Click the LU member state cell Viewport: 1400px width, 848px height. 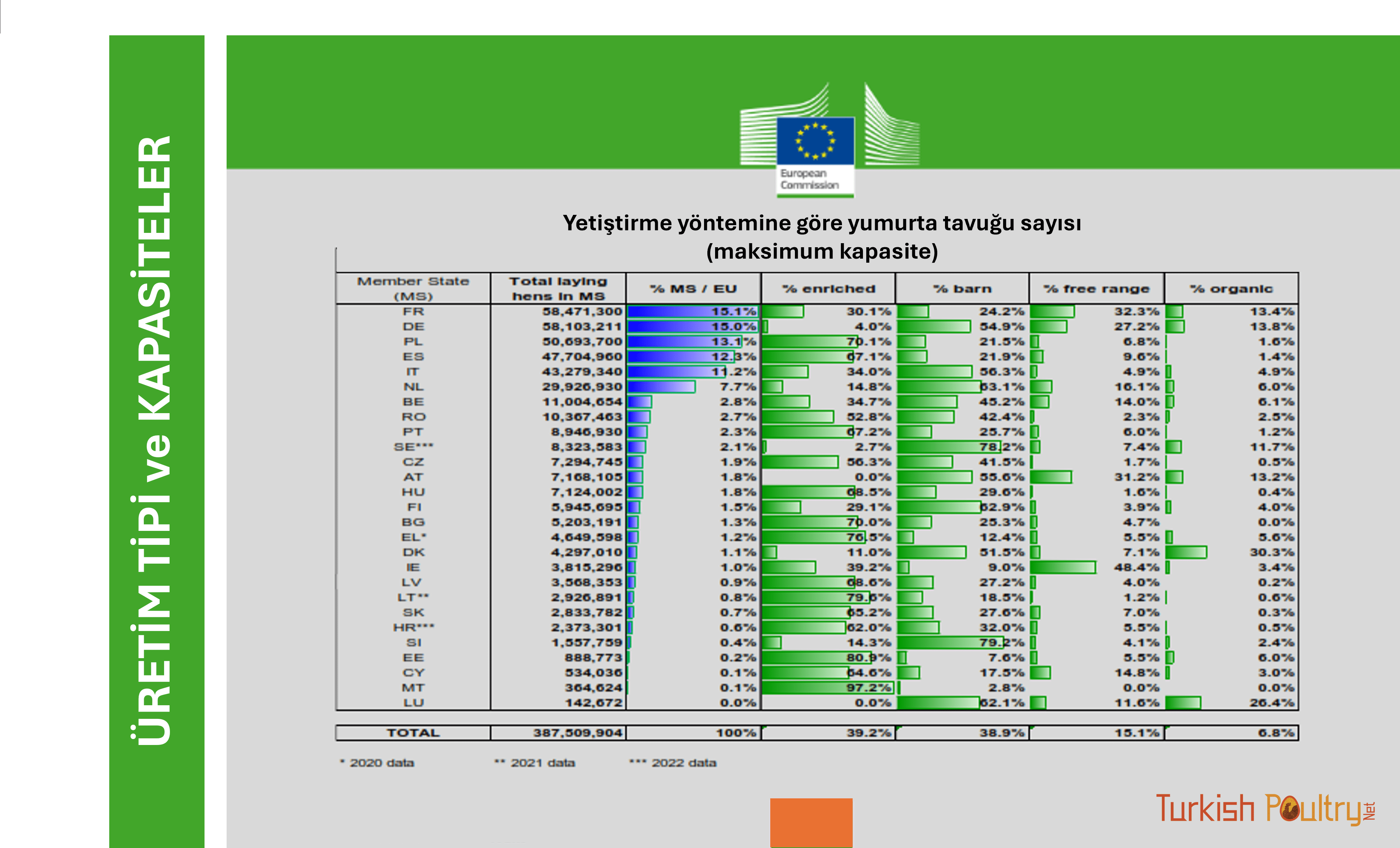[x=413, y=703]
